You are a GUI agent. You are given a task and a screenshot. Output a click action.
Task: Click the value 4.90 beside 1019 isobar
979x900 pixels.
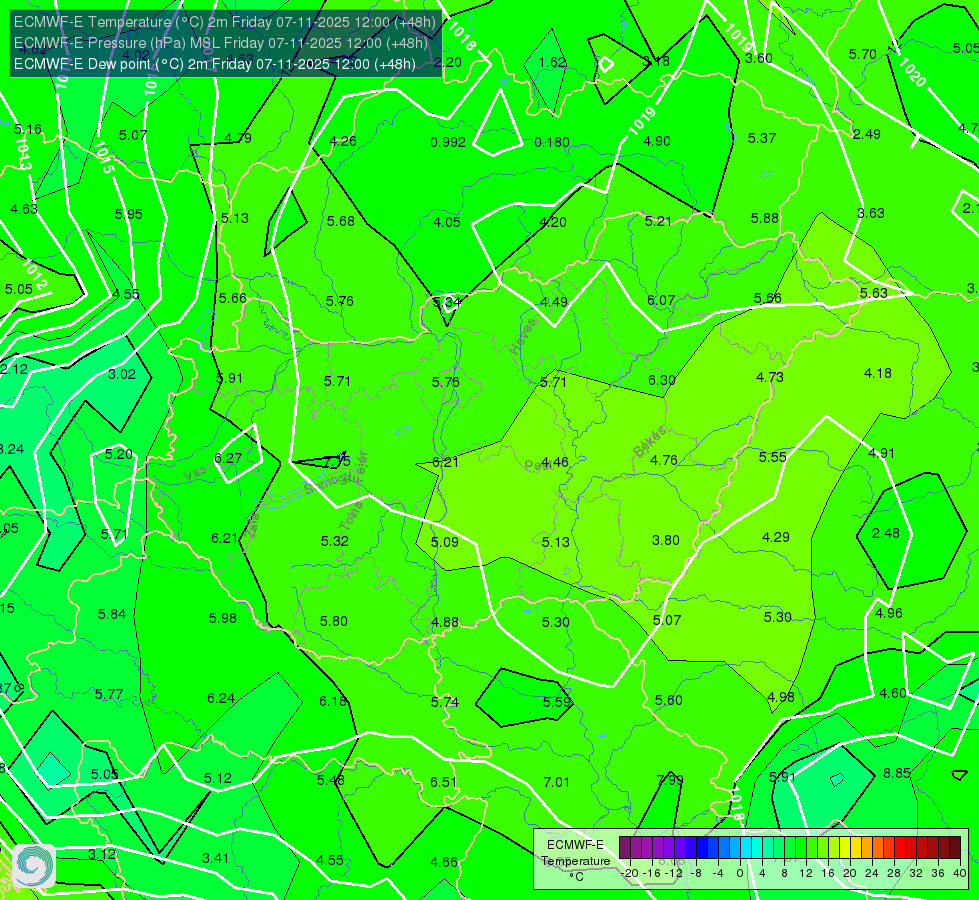[x=657, y=141]
